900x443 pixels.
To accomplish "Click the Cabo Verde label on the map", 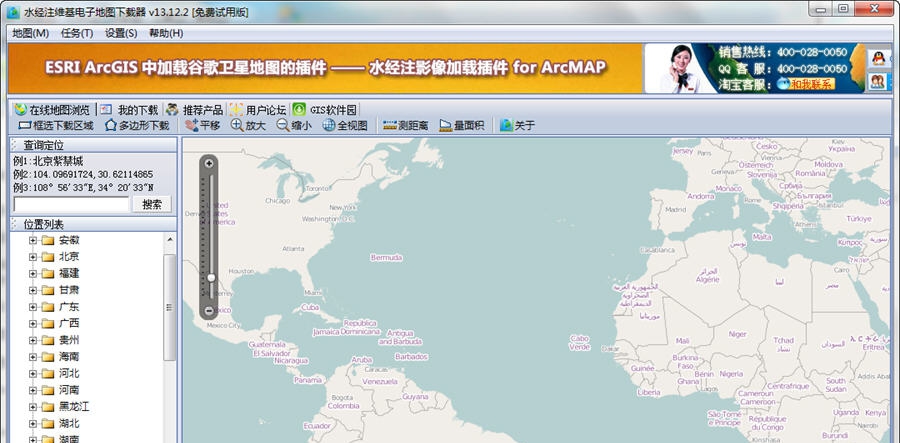I will coord(580,343).
